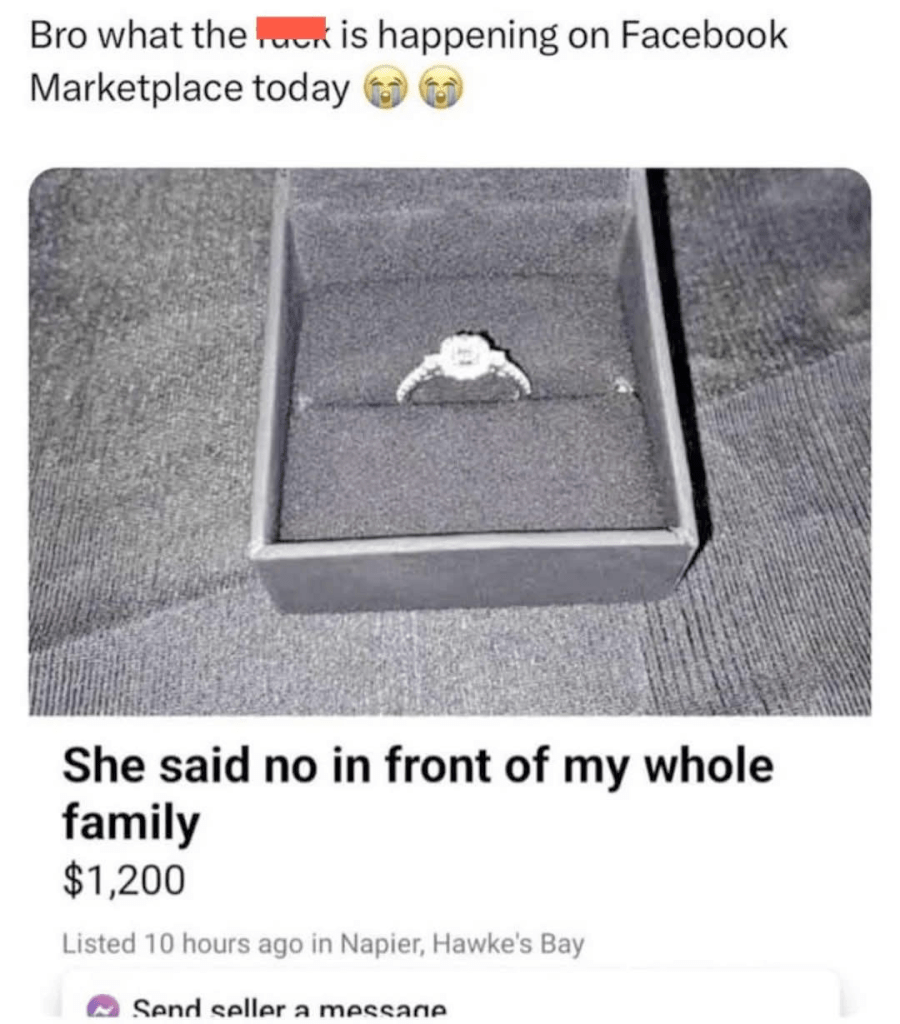Select the word Bro at post start

point(57,35)
